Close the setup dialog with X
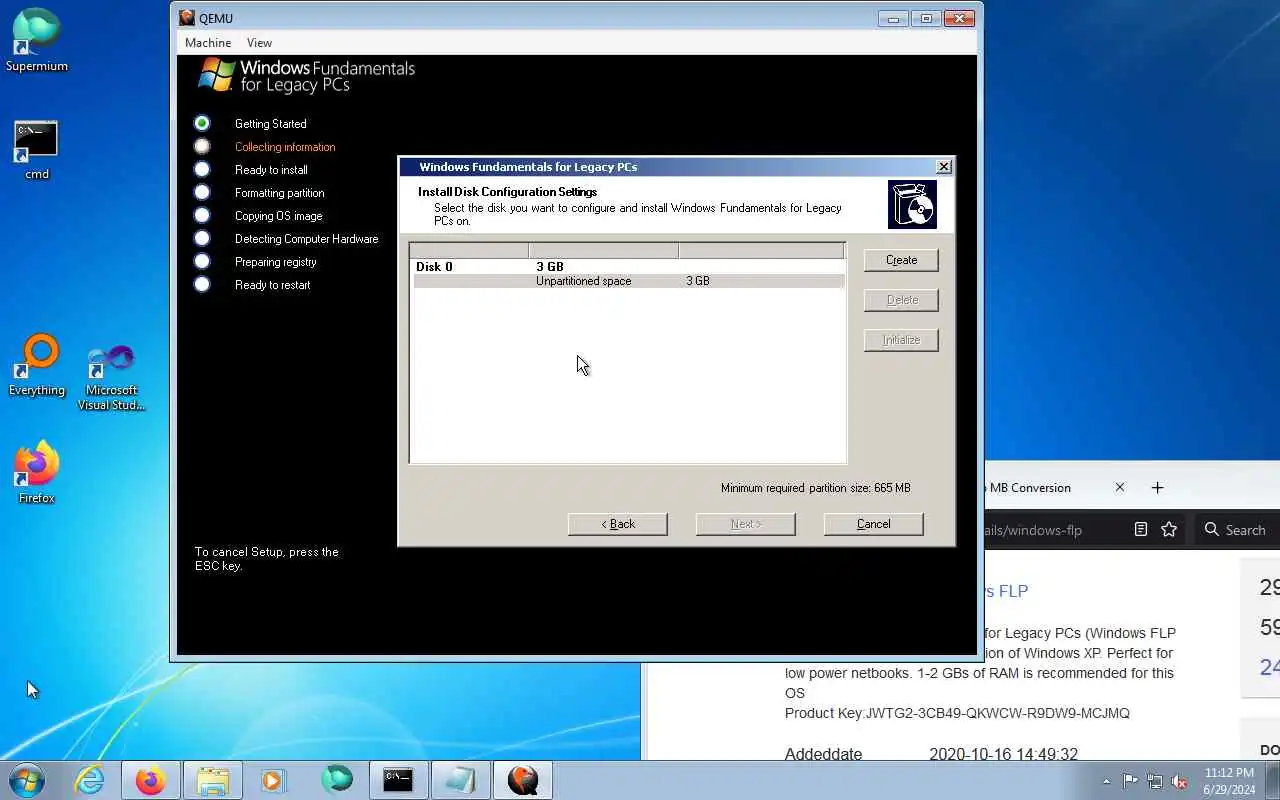Viewport: 1280px width, 800px height. click(x=943, y=167)
